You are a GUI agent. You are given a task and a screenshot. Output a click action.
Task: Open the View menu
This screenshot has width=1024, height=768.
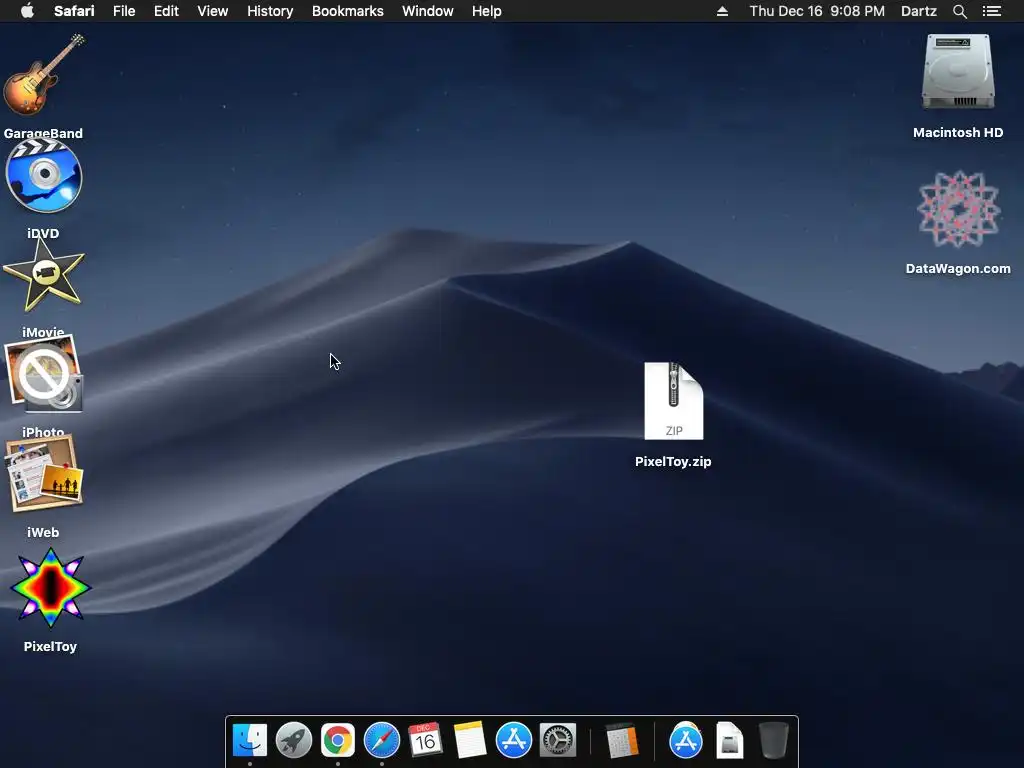tap(213, 11)
